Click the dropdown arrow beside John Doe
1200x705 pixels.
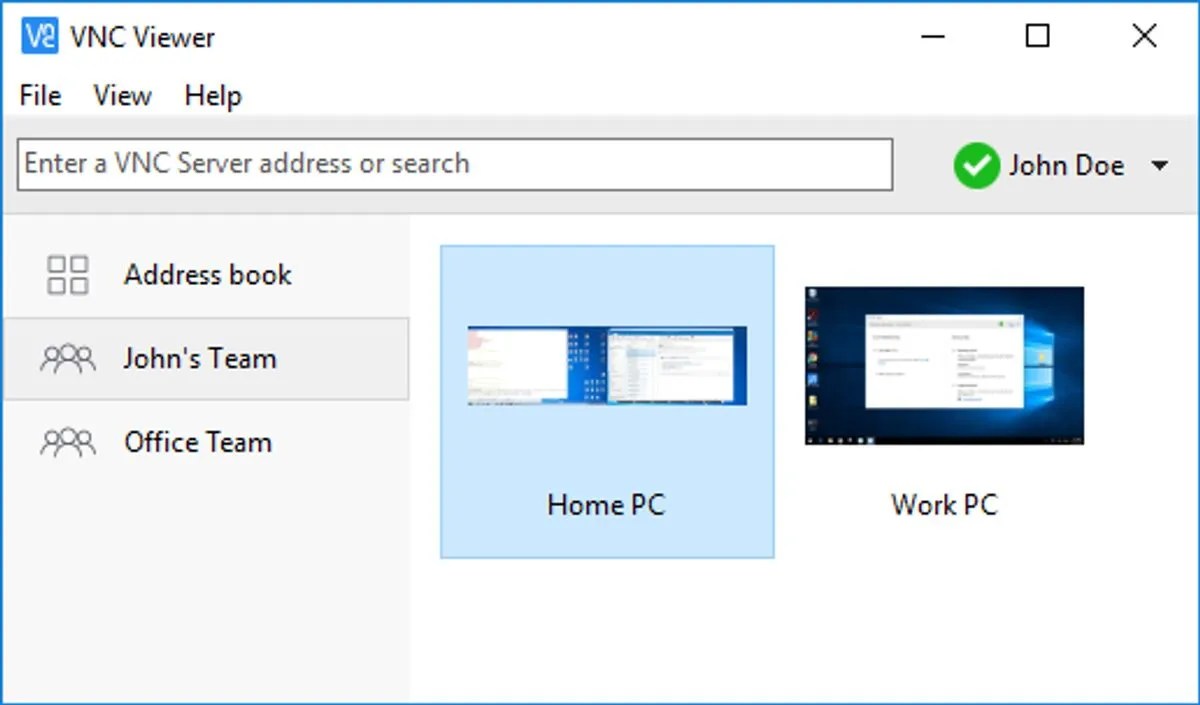click(x=1160, y=166)
